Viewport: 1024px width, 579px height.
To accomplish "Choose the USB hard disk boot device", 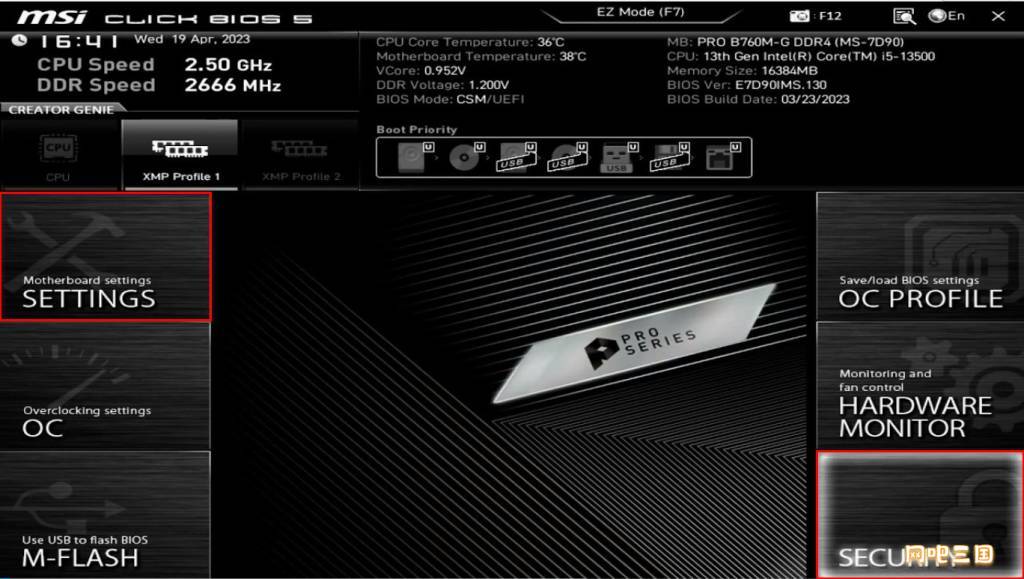I will point(517,157).
